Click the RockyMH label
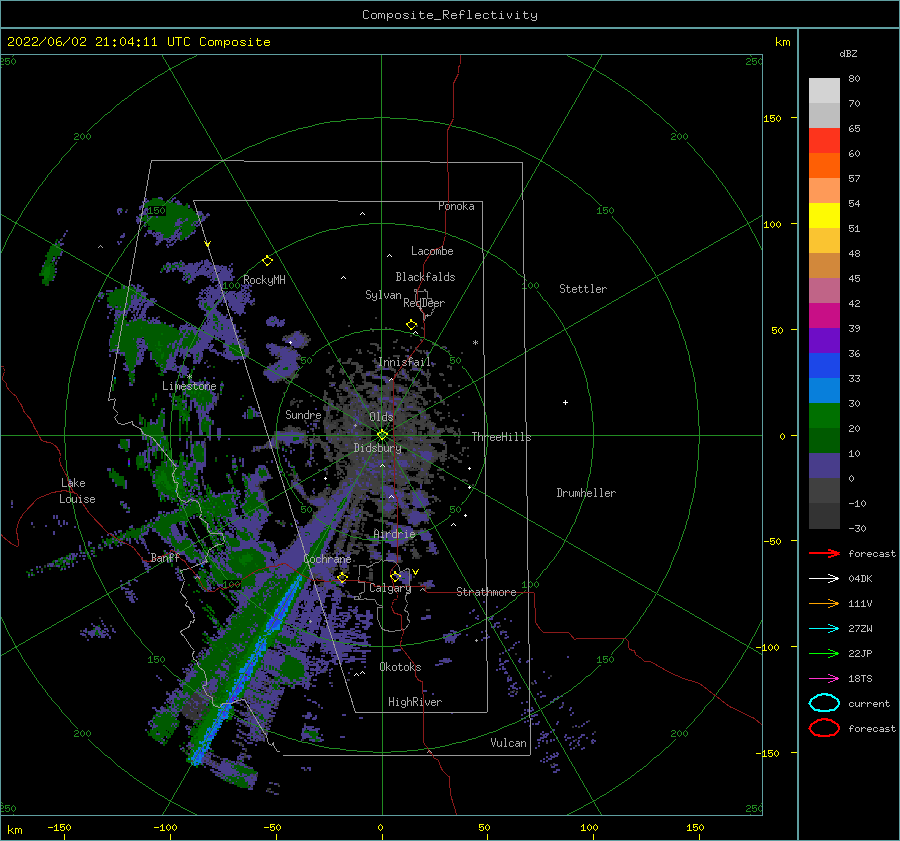The height and width of the screenshot is (841, 900). (x=264, y=280)
